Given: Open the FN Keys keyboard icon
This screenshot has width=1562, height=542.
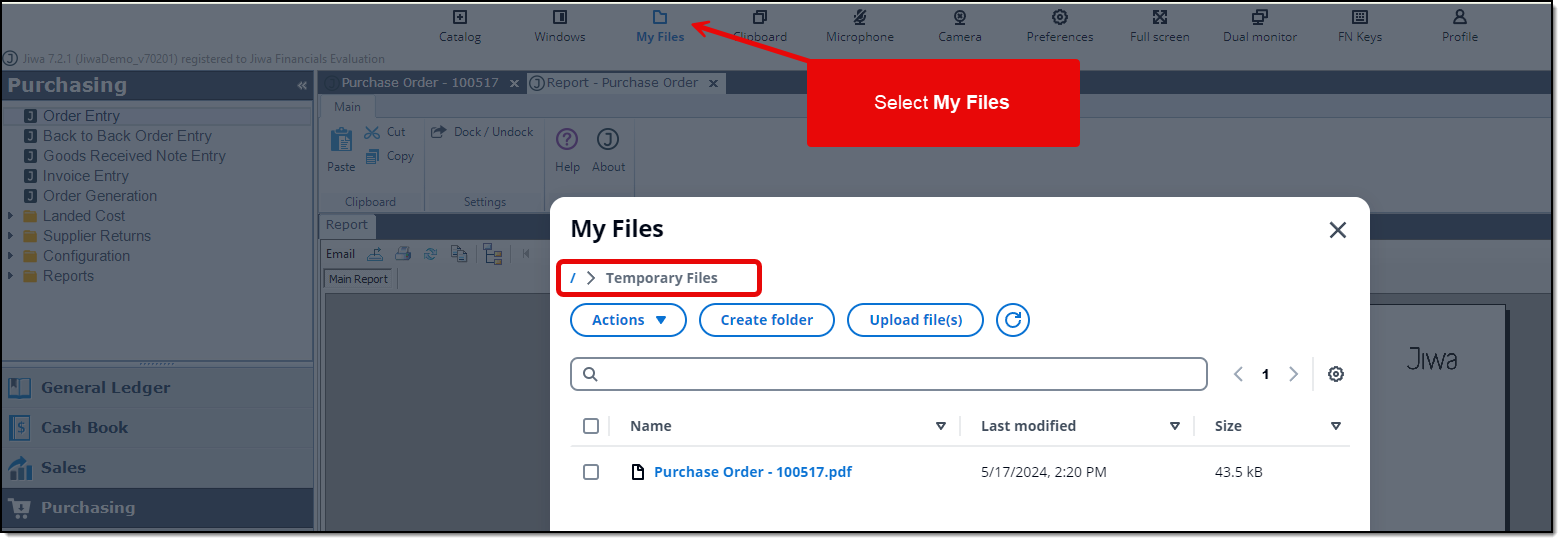Looking at the screenshot, I should pyautogui.click(x=1360, y=17).
